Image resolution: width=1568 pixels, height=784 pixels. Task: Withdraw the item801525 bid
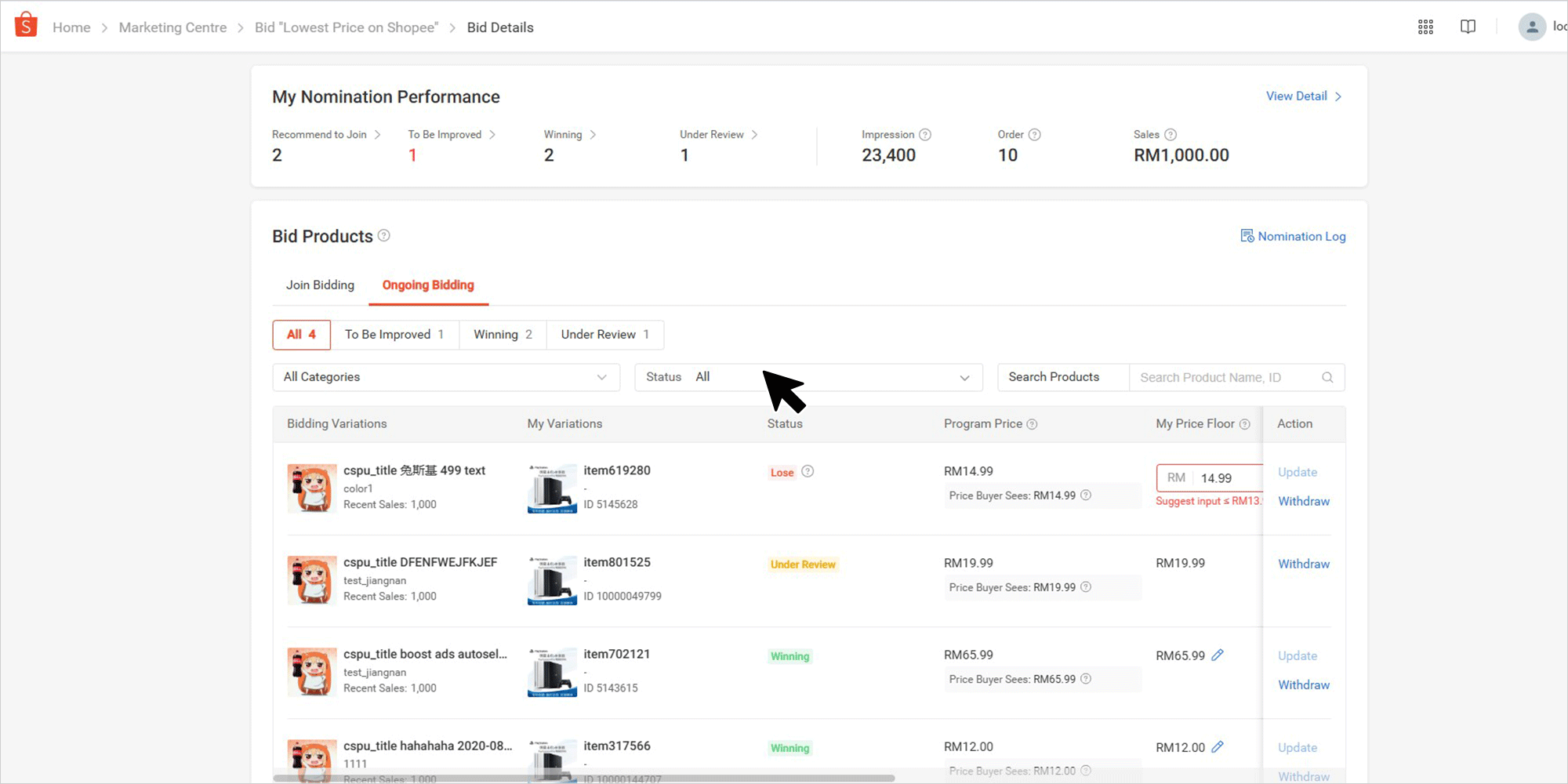click(1303, 564)
